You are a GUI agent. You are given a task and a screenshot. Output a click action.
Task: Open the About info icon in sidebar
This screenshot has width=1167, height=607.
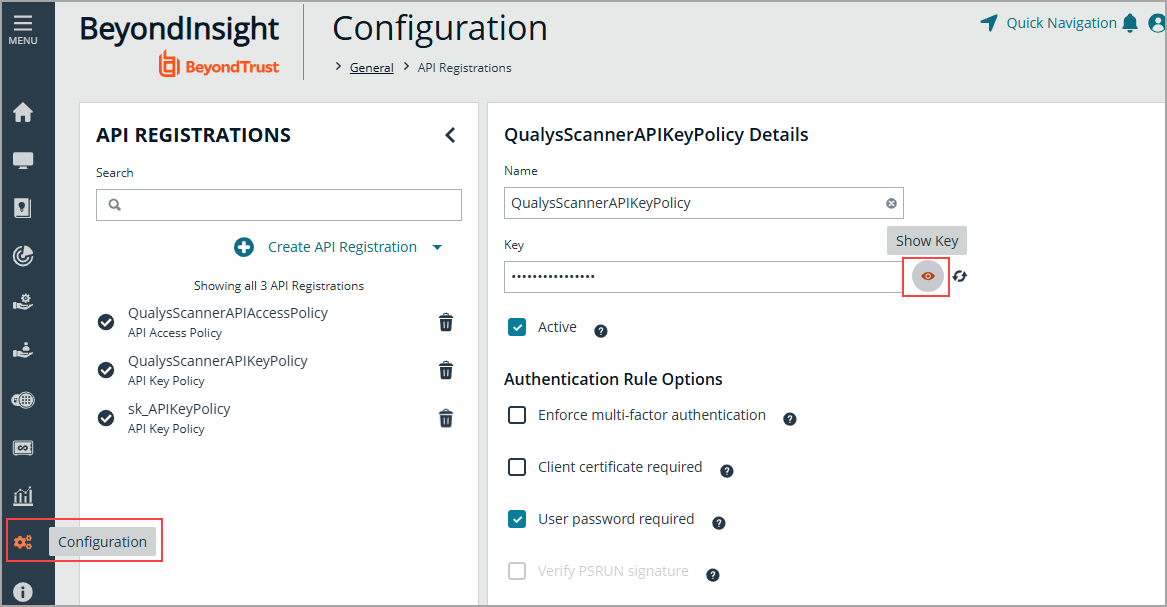22,592
